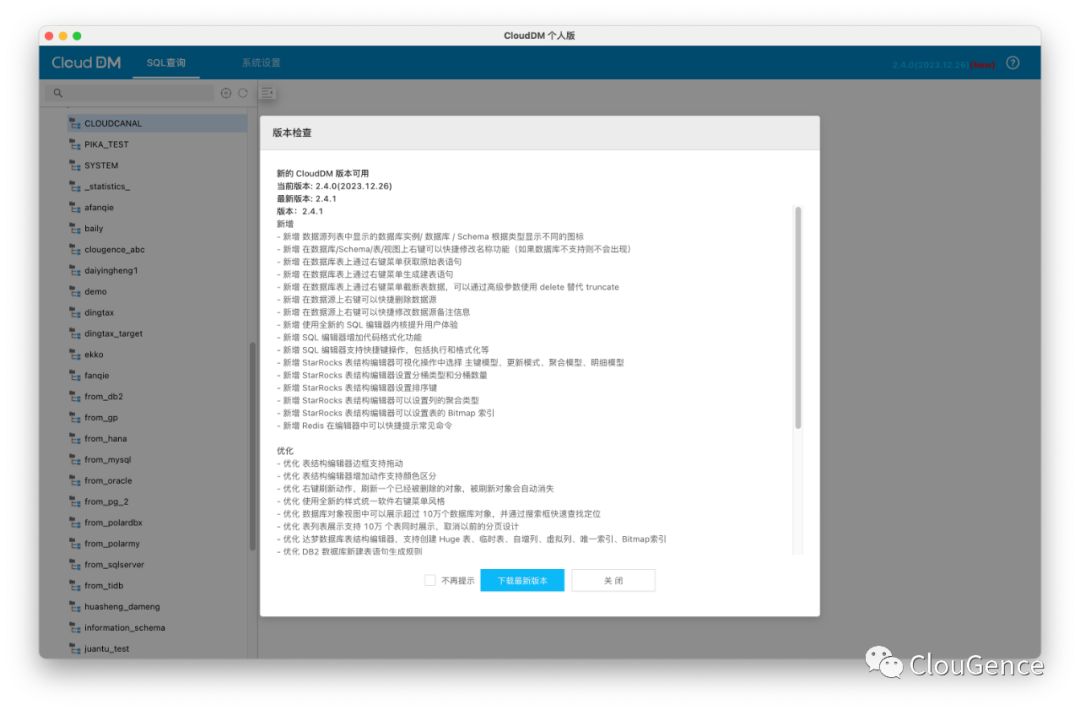
Task: Collapse the sidebar panel toggle icon
Action: click(267, 93)
